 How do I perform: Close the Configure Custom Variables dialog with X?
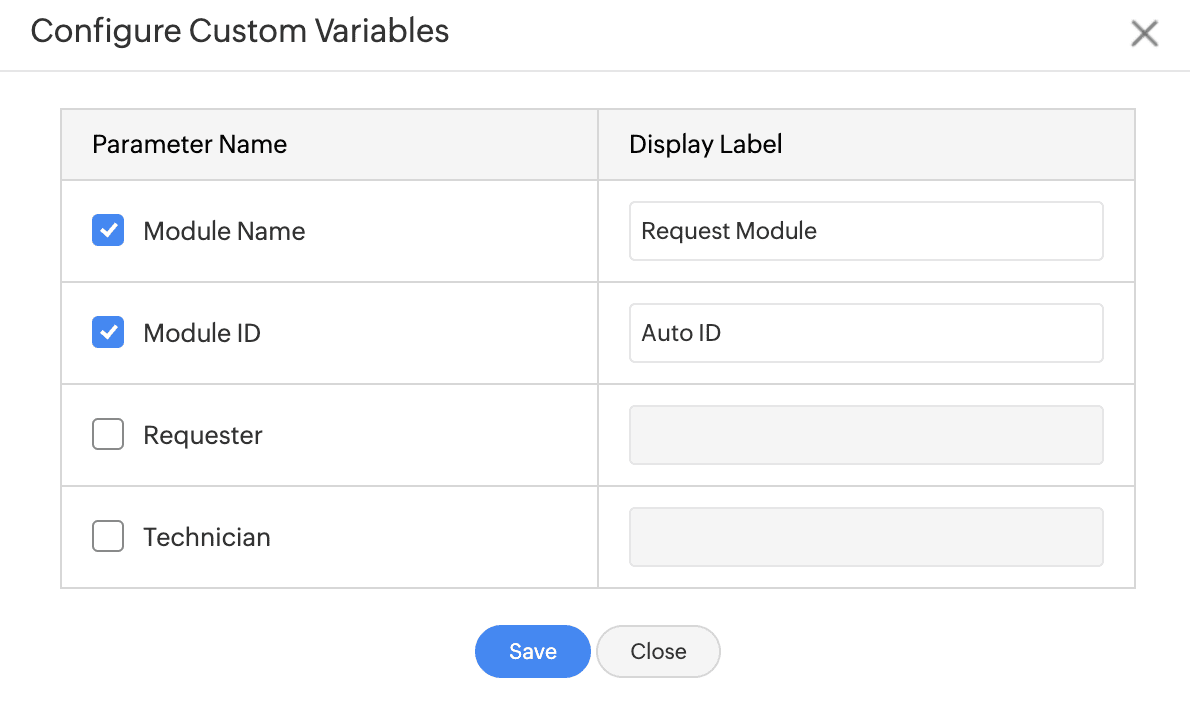(x=1144, y=34)
